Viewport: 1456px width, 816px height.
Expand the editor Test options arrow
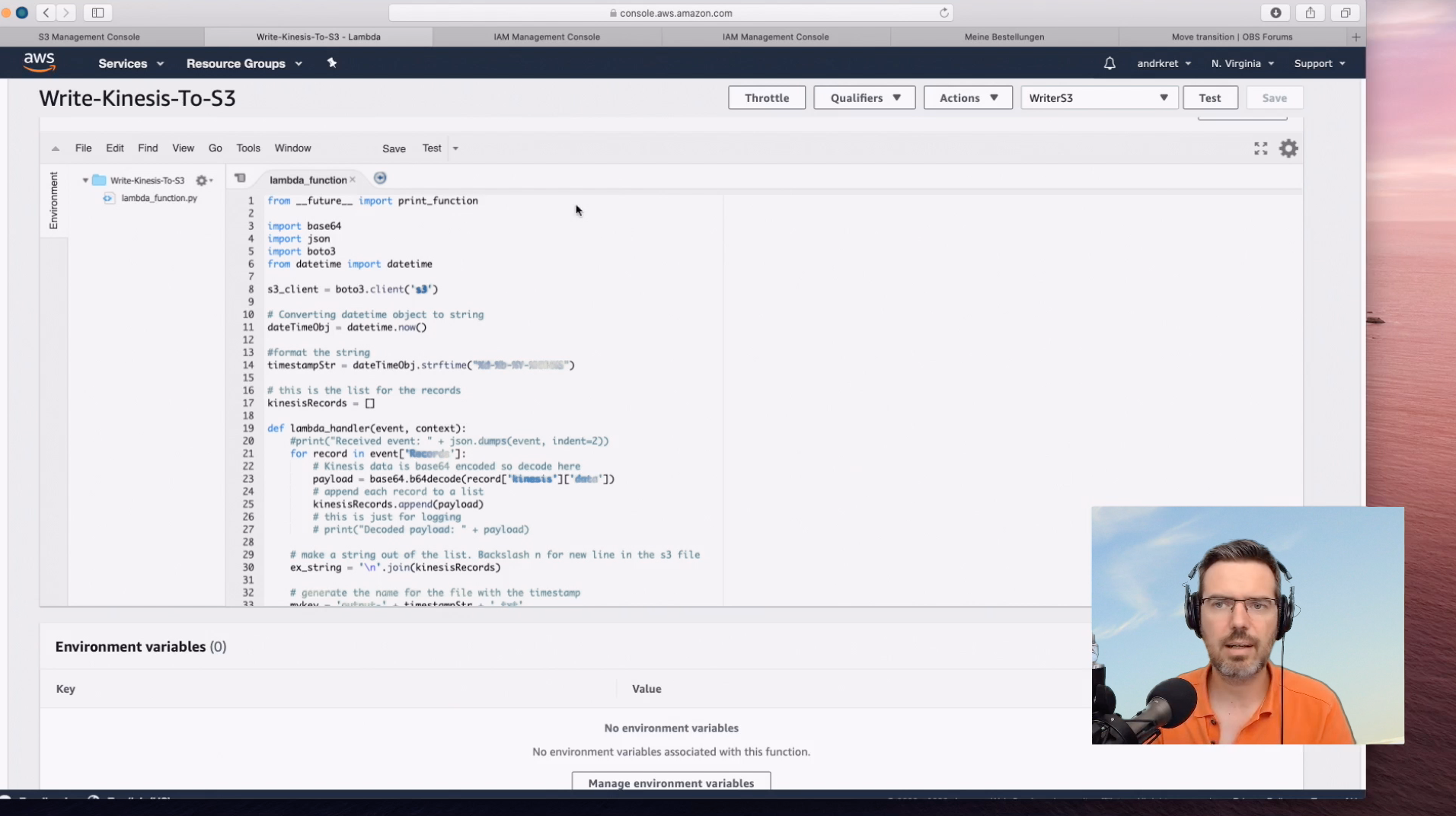[x=455, y=148]
